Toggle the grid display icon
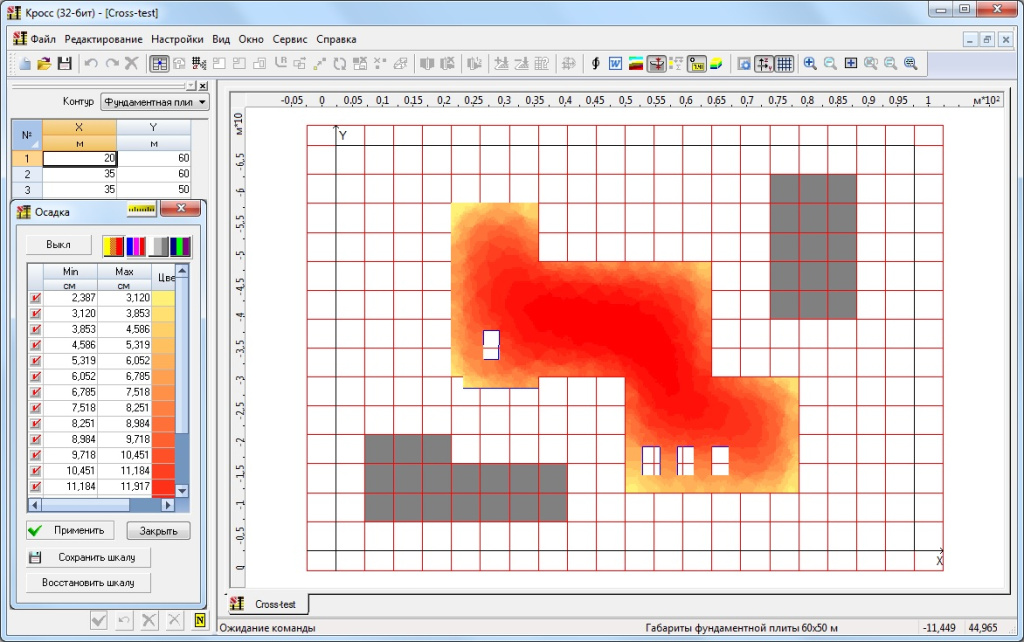 coord(785,63)
